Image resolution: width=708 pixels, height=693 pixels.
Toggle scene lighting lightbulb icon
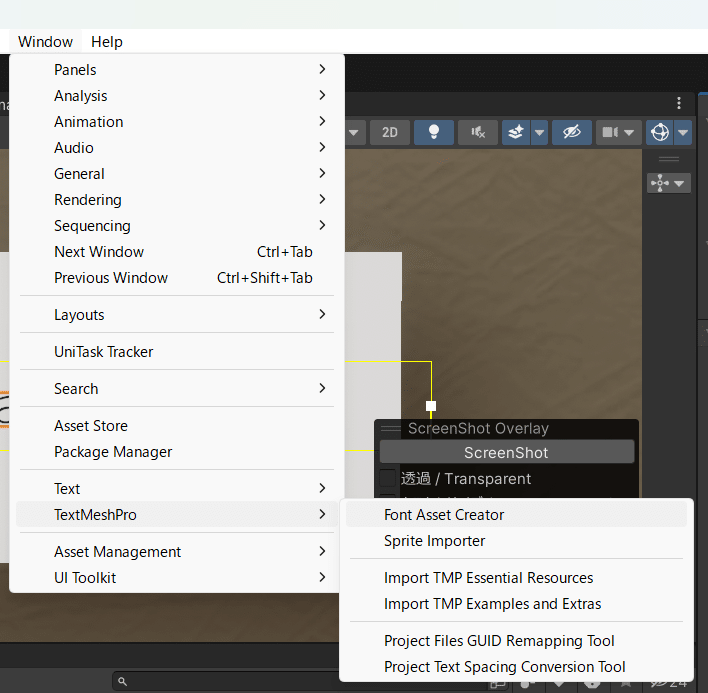click(434, 132)
